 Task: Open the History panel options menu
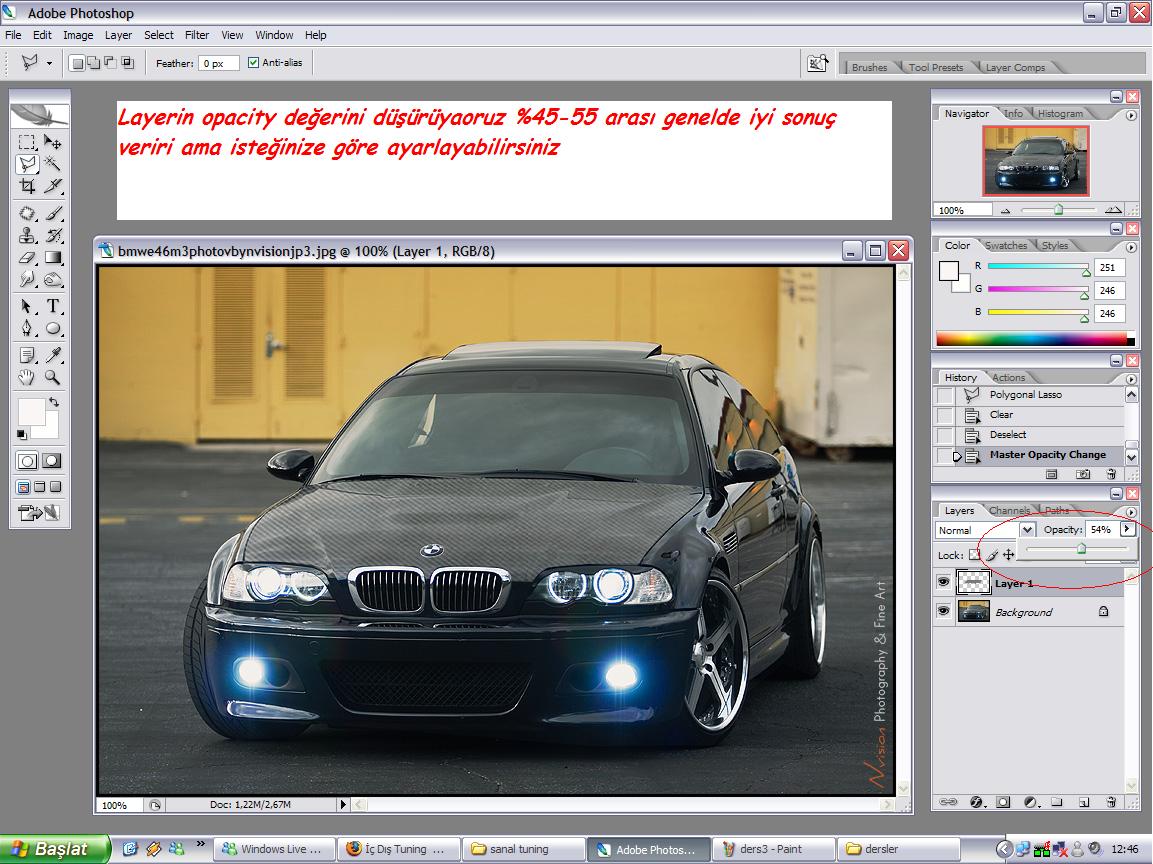[x=1131, y=379]
